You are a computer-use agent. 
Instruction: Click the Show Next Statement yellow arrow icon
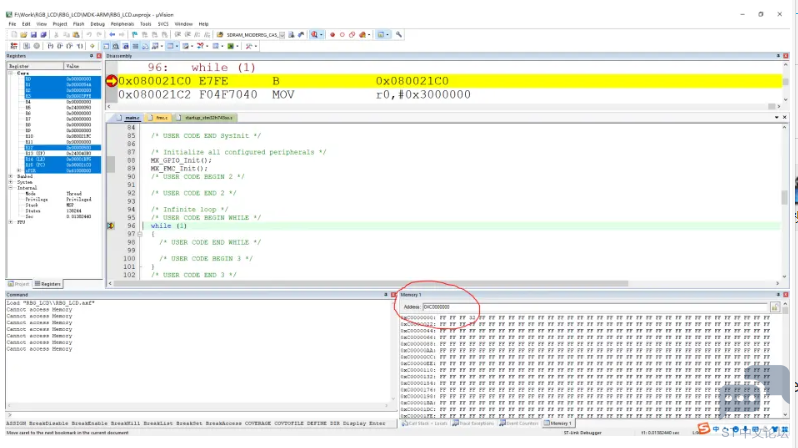[x=93, y=46]
